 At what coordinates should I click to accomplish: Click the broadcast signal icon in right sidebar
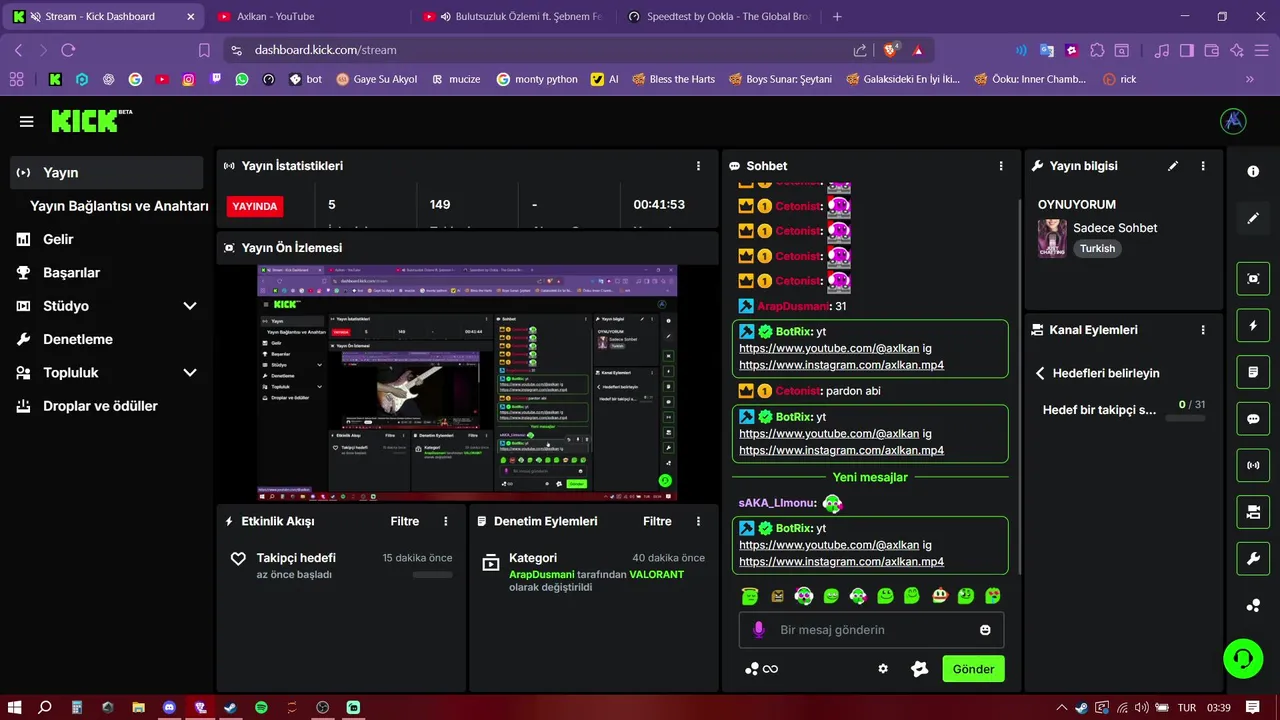point(1253,465)
